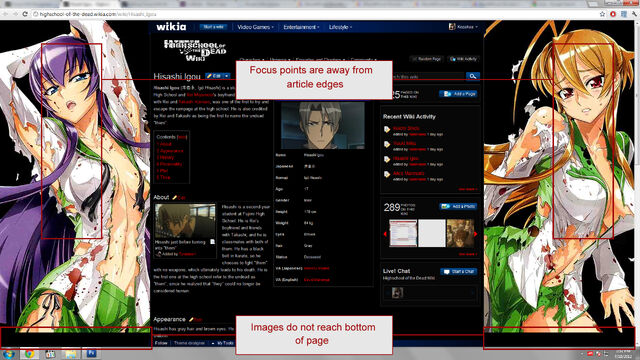Expand the Video Games menu

point(255,27)
